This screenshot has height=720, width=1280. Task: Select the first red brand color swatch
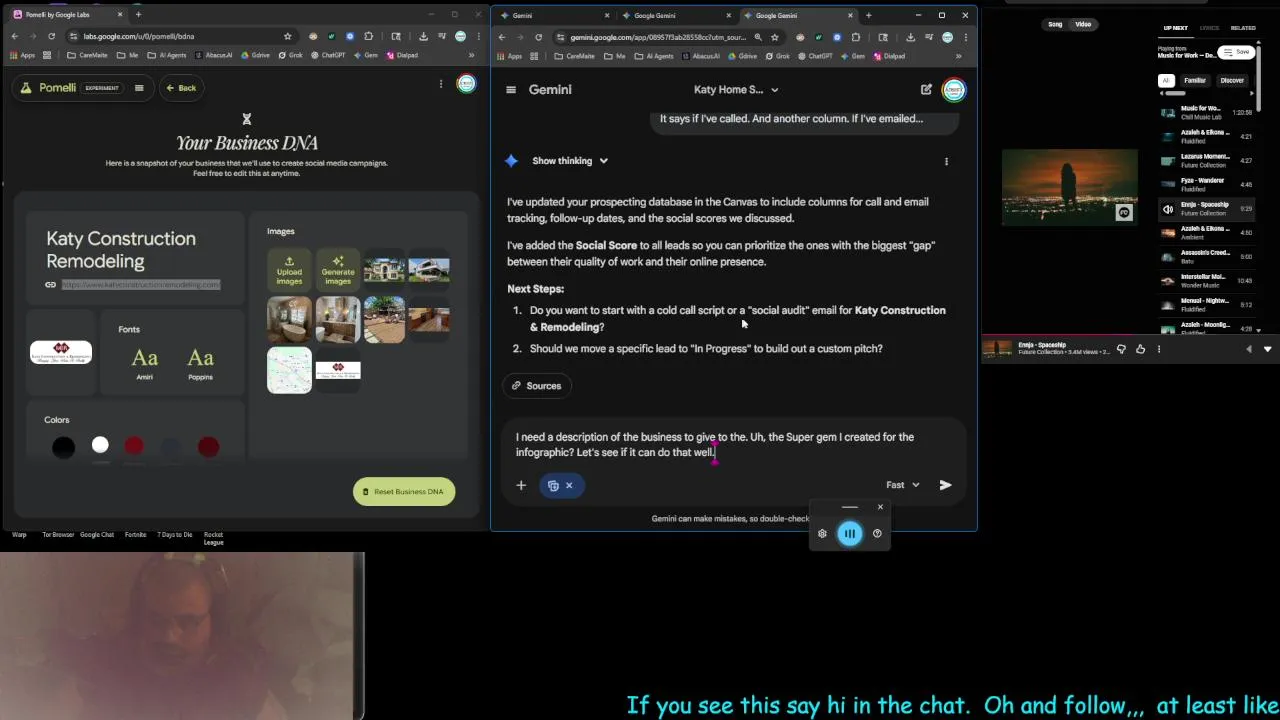pos(134,446)
